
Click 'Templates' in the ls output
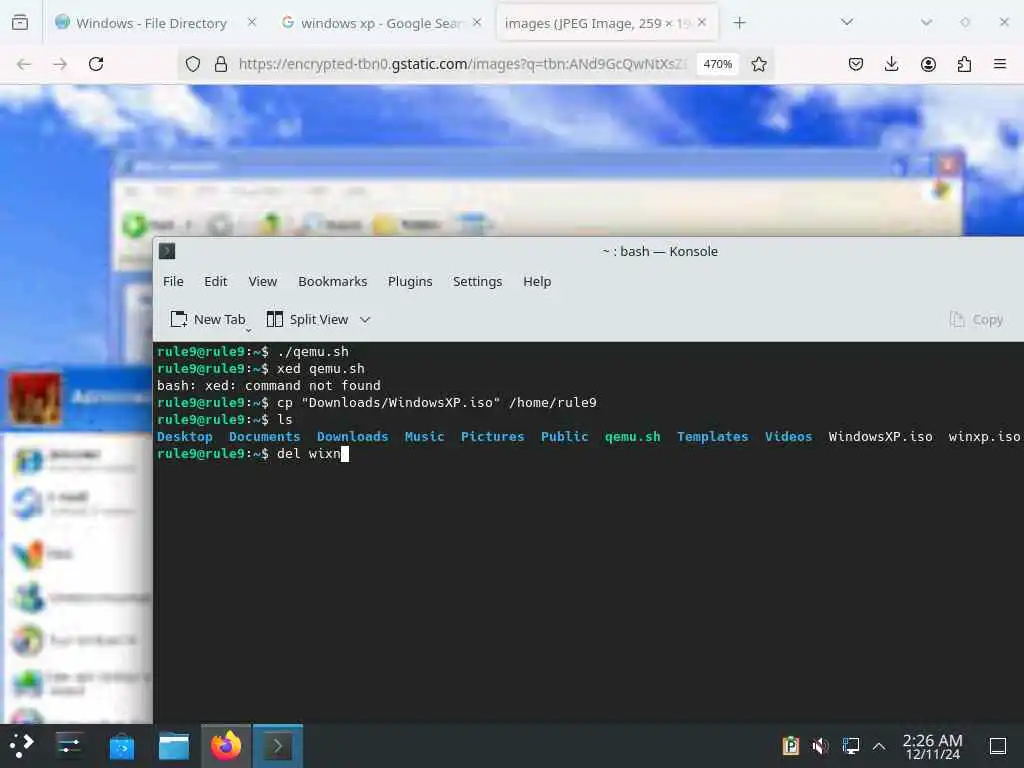coord(712,436)
